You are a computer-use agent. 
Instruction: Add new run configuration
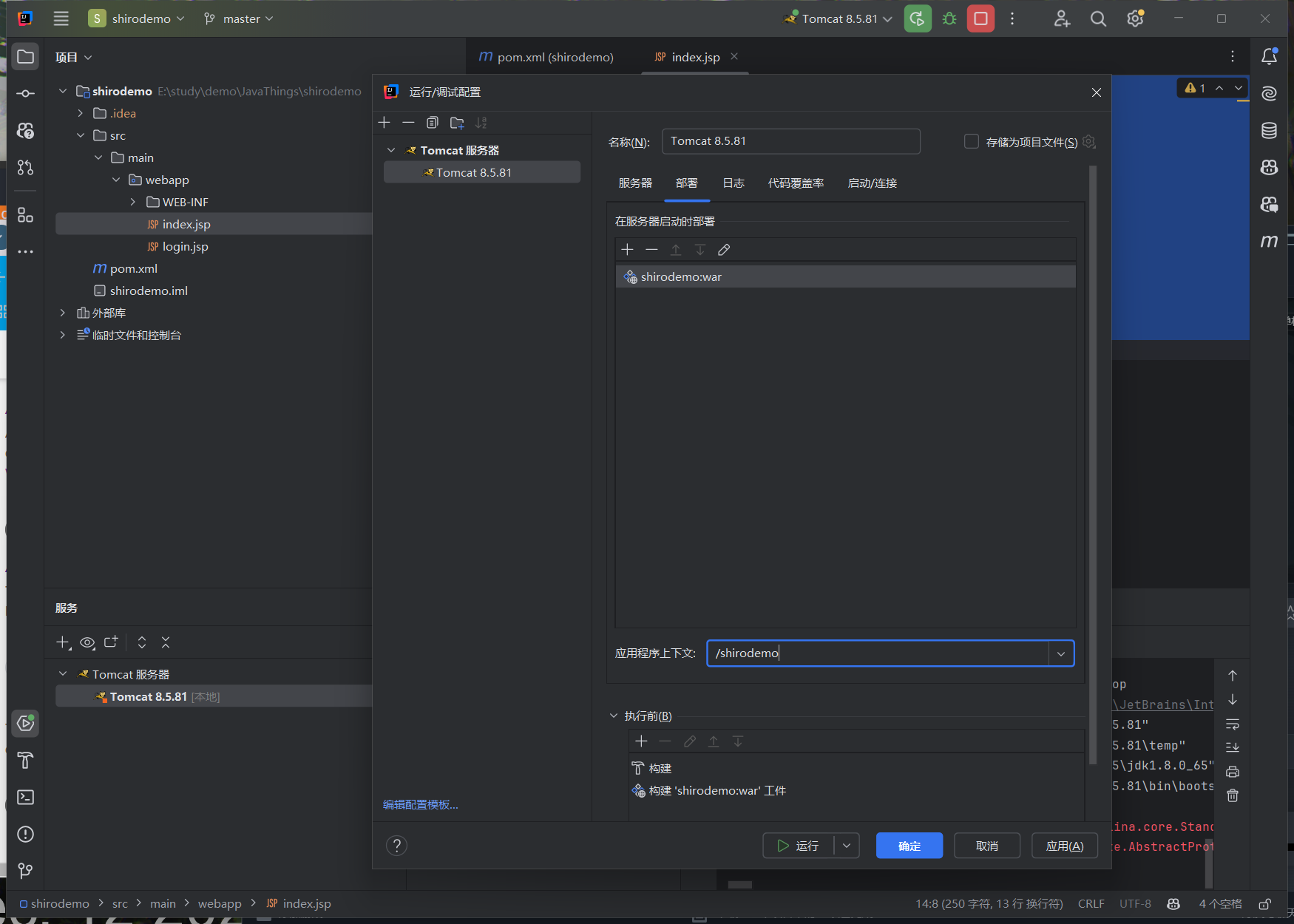[385, 122]
